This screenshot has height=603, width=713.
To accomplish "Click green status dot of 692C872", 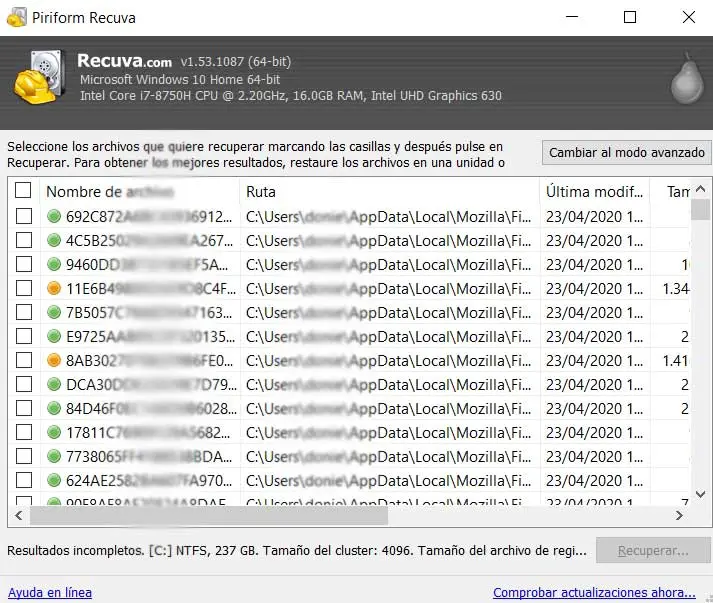I will [54, 216].
